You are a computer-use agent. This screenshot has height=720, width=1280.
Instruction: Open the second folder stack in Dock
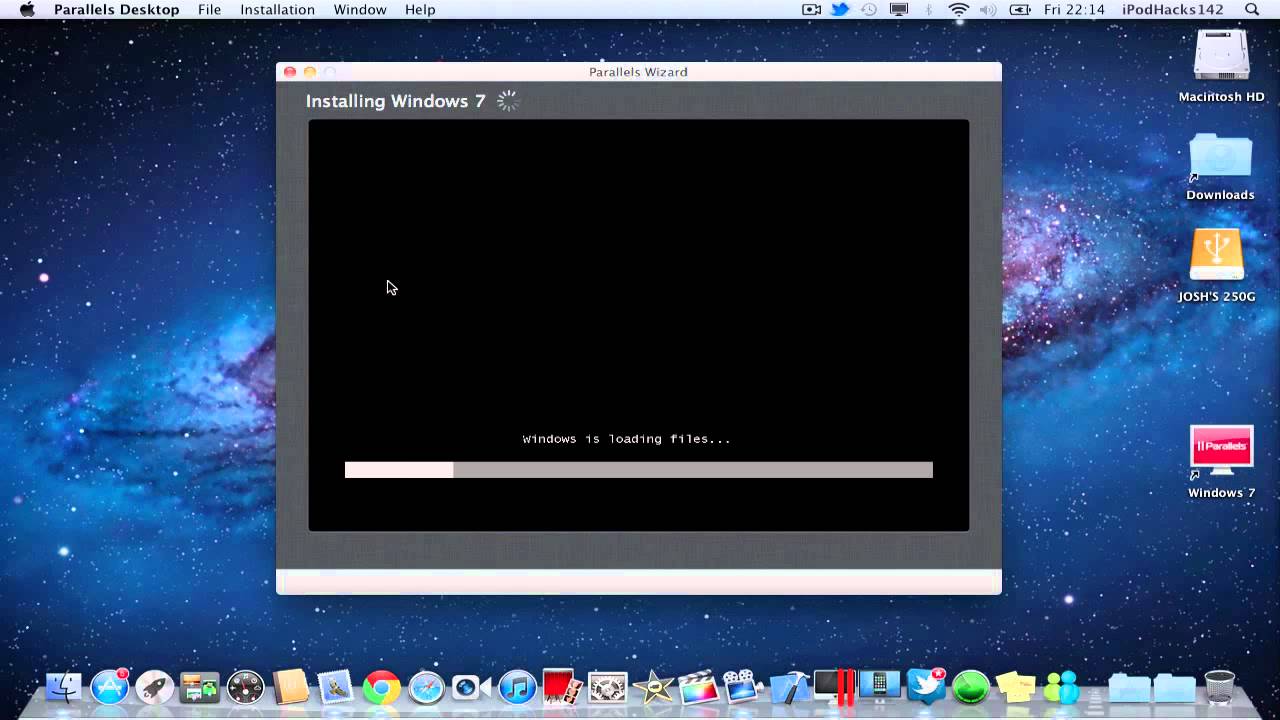[x=1174, y=686]
